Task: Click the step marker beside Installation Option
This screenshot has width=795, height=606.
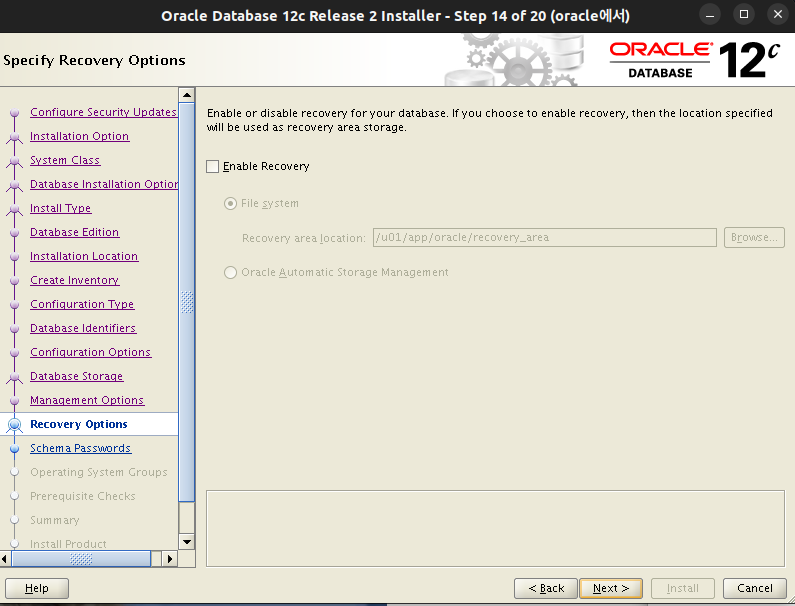Action: coord(15,137)
